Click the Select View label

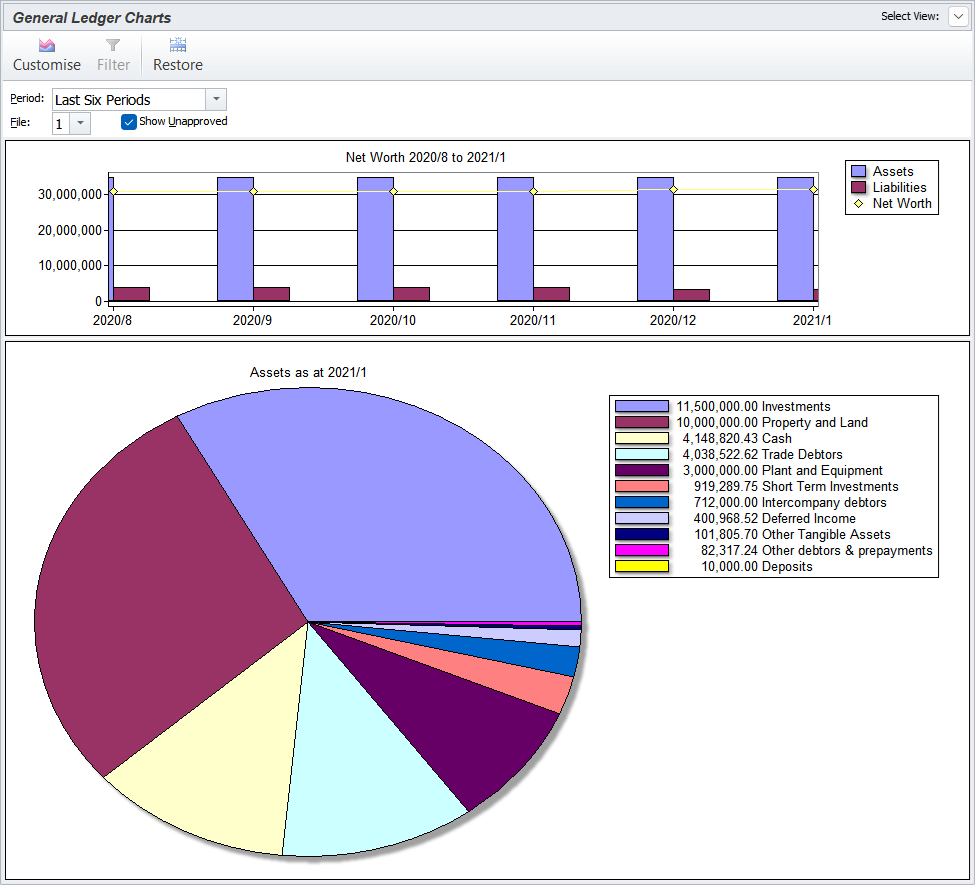[910, 16]
